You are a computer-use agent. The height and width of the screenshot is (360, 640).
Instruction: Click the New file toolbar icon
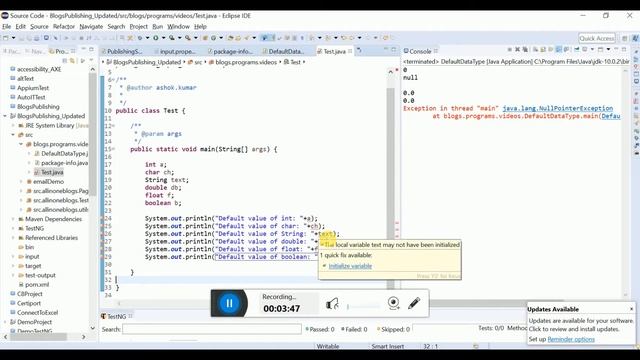pos(6,38)
